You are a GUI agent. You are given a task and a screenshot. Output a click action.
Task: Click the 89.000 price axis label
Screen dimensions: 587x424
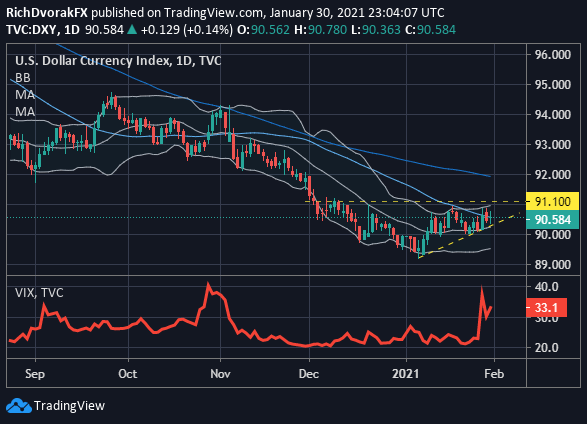[x=553, y=265]
